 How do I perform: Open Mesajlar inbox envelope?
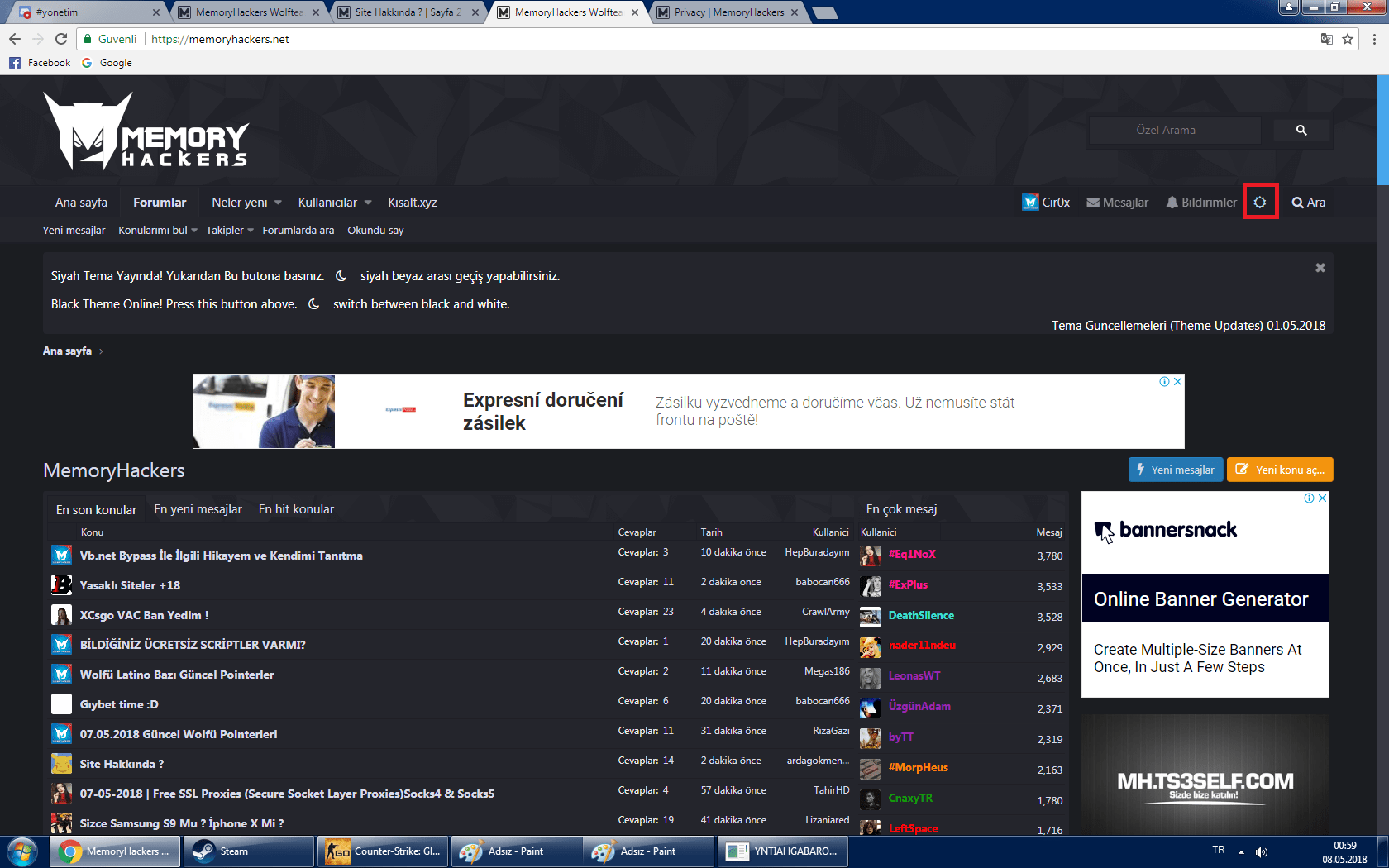[1117, 203]
